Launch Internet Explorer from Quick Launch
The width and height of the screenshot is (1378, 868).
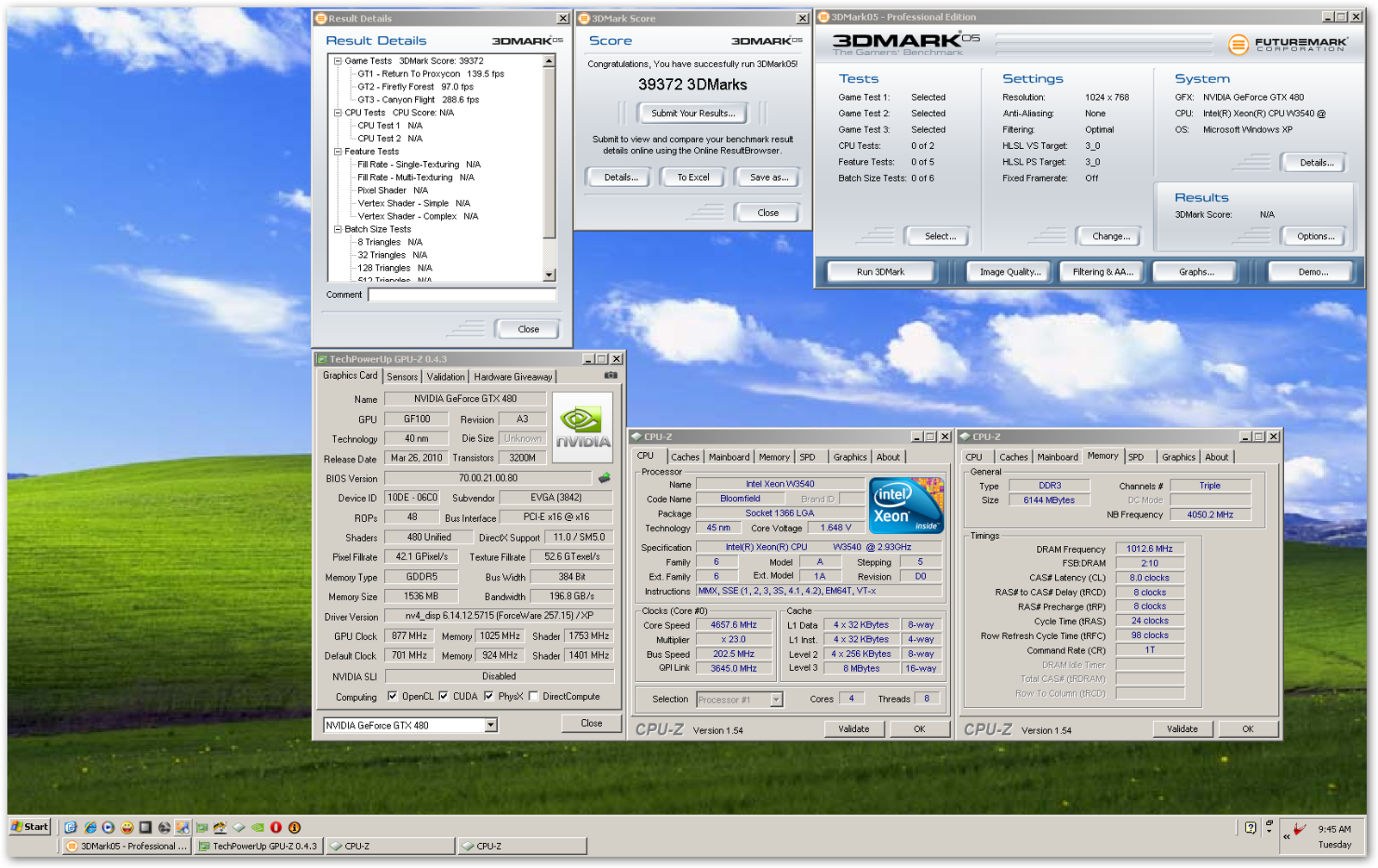coord(90,828)
